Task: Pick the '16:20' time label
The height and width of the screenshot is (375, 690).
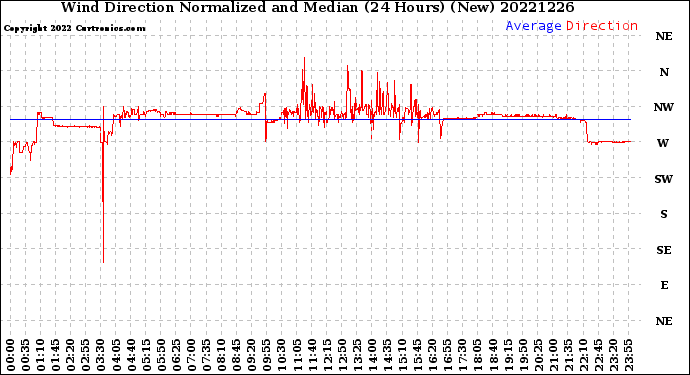Action: (x=433, y=355)
